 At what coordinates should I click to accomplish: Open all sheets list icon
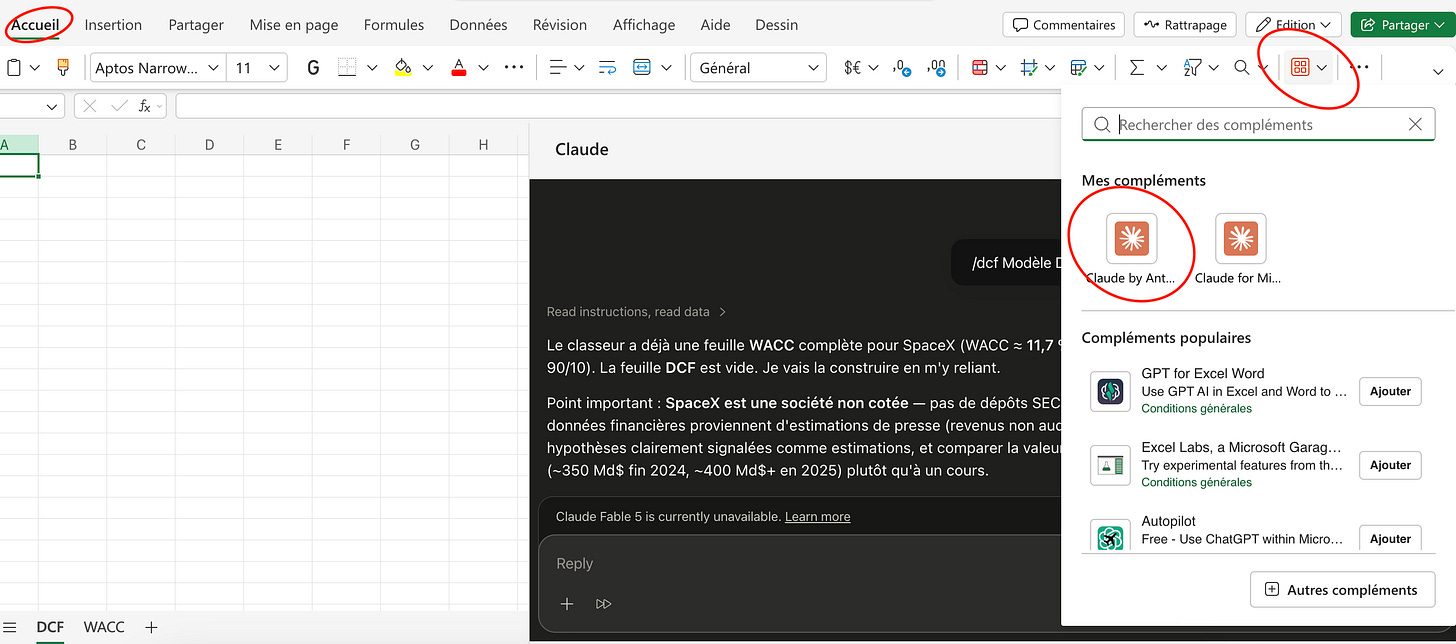[10, 628]
